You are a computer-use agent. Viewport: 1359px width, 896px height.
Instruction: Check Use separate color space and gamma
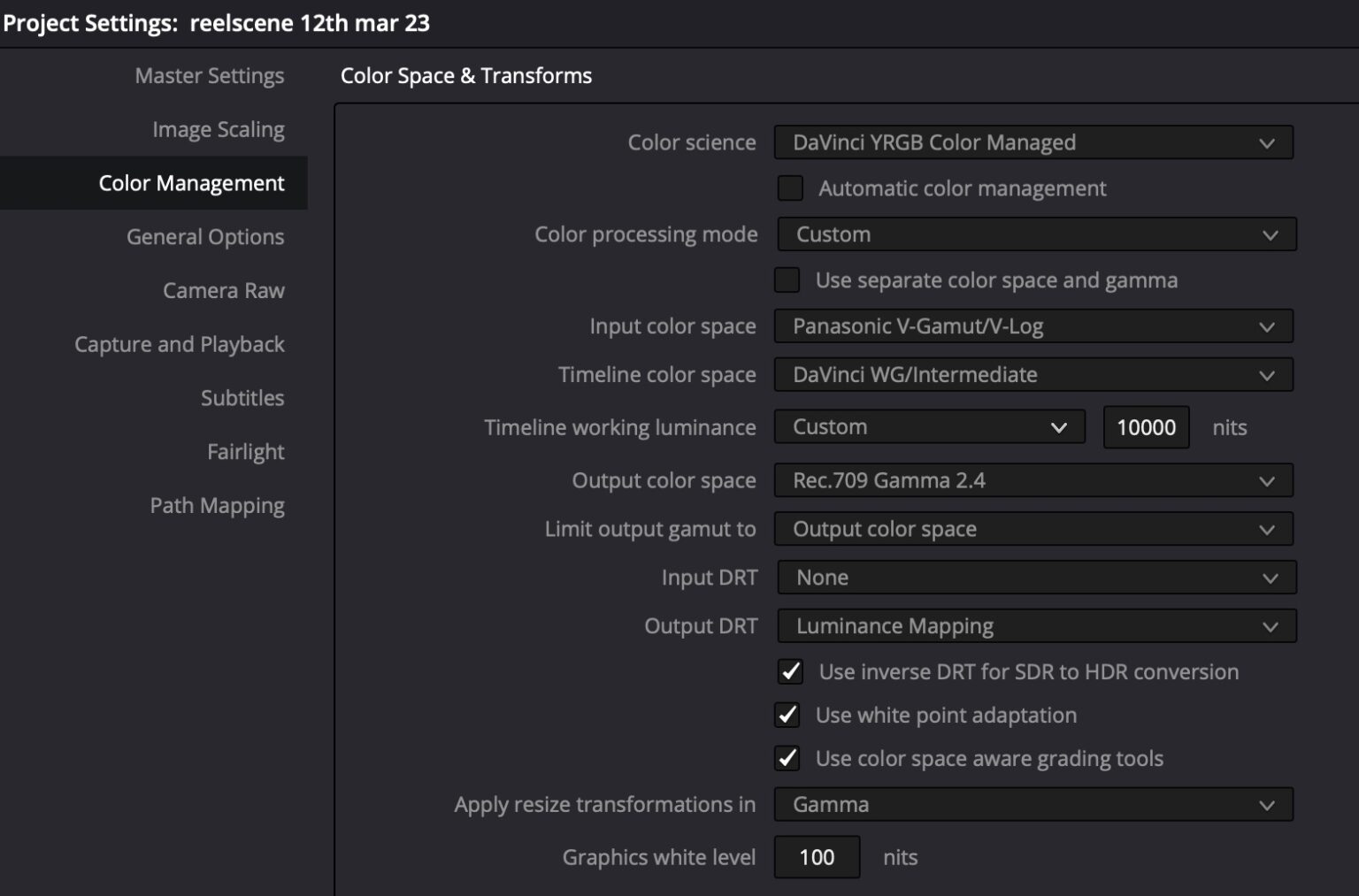click(787, 280)
